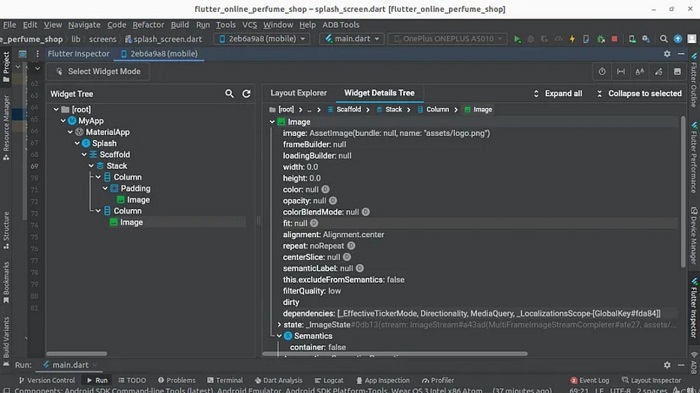Toggle Slow Animations stopwatch button
This screenshot has width=700, height=393.
click(x=602, y=71)
